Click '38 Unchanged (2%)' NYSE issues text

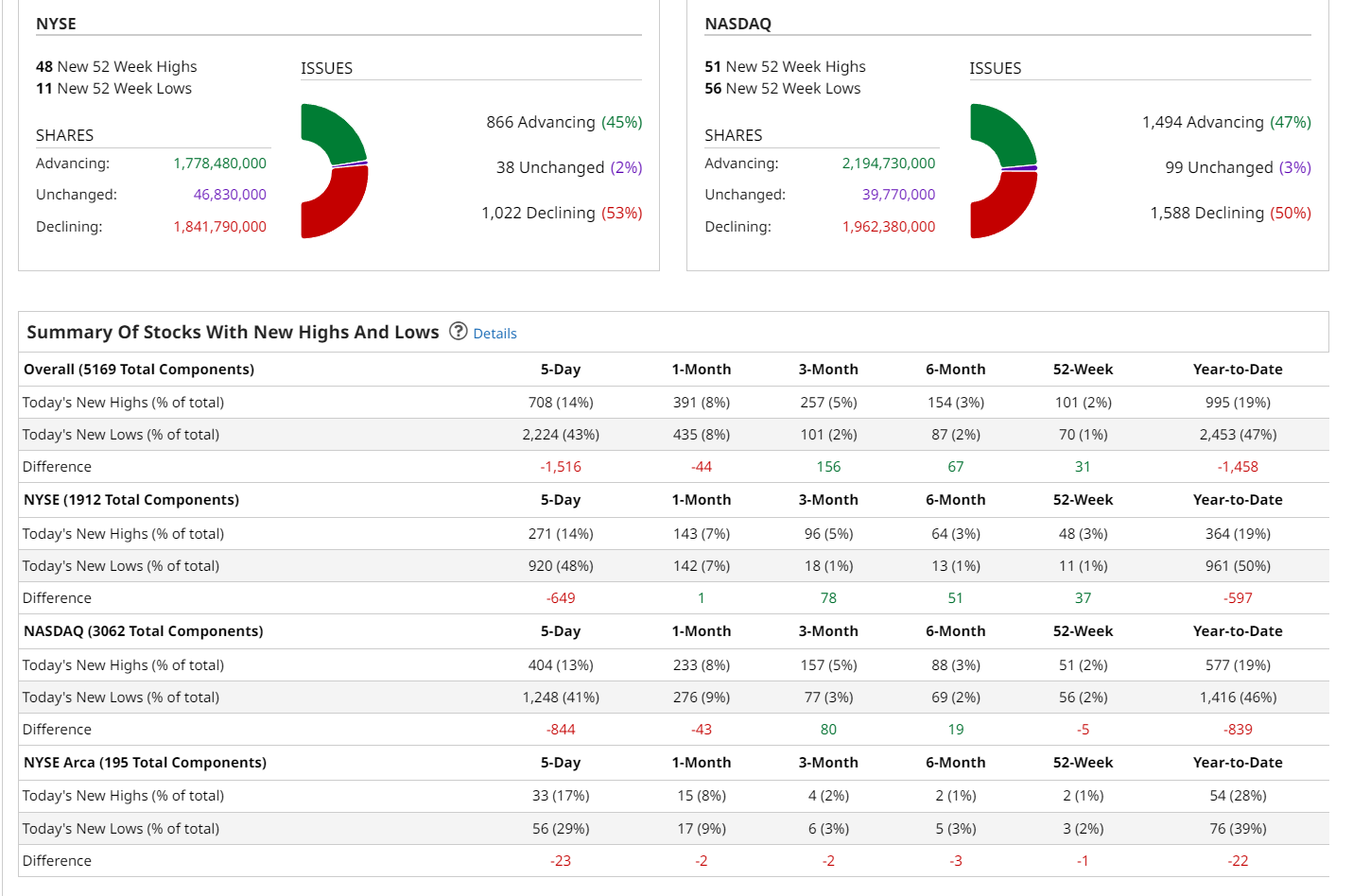569,167
